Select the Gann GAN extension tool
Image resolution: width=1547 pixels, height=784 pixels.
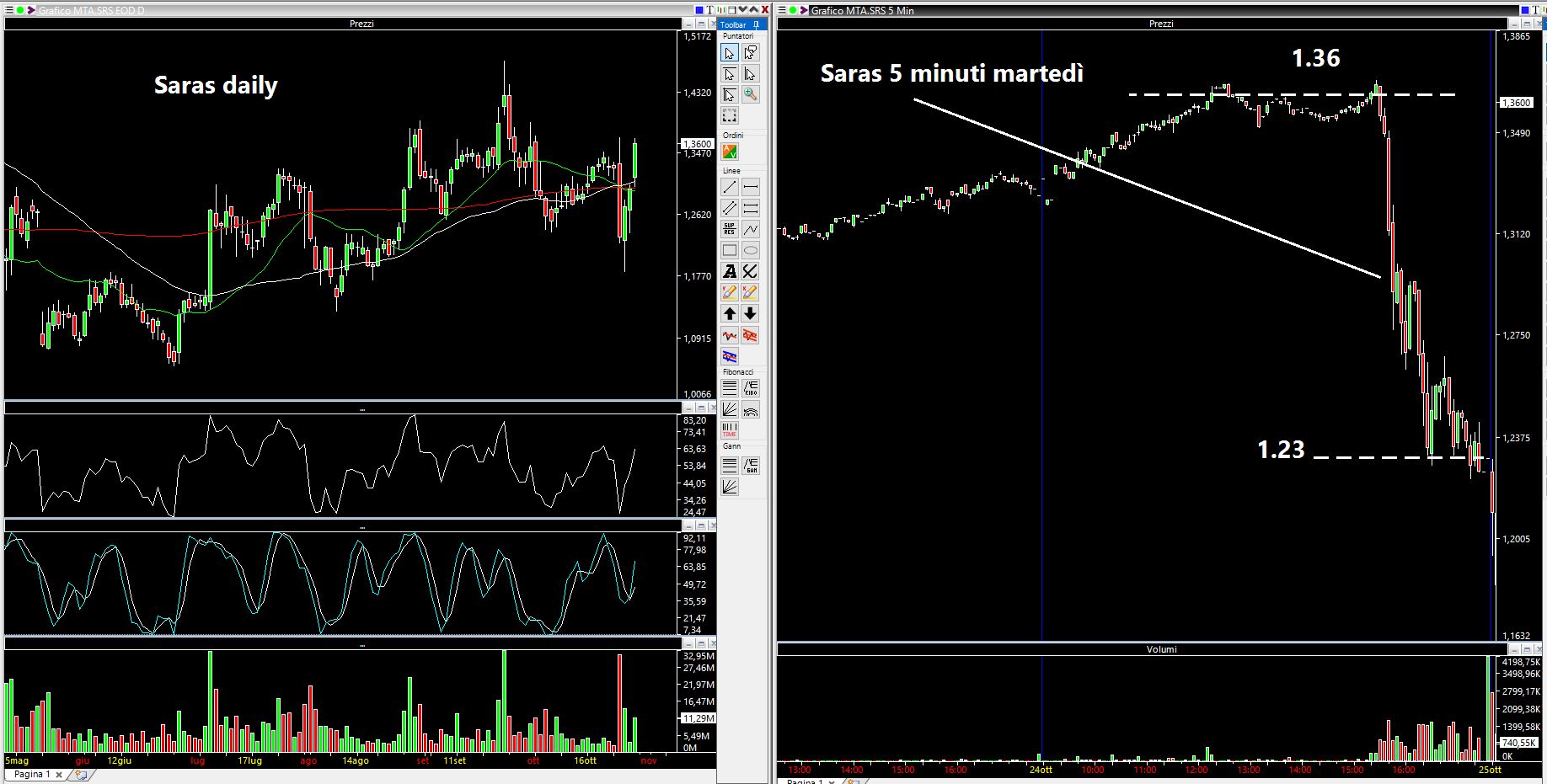(x=750, y=465)
